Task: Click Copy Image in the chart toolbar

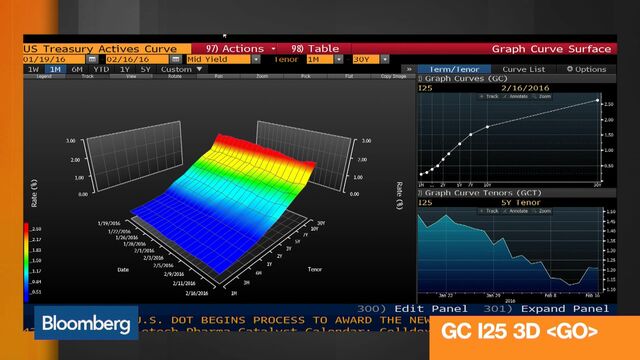Action: pos(393,76)
